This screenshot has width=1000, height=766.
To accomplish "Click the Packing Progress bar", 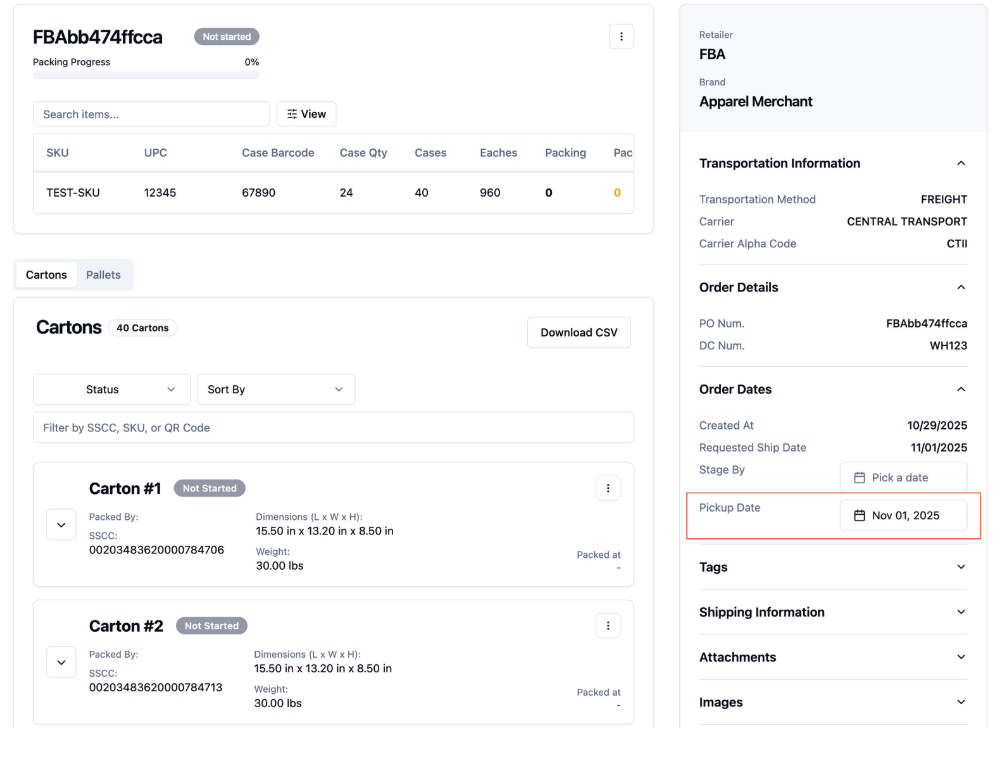I will tap(146, 75).
